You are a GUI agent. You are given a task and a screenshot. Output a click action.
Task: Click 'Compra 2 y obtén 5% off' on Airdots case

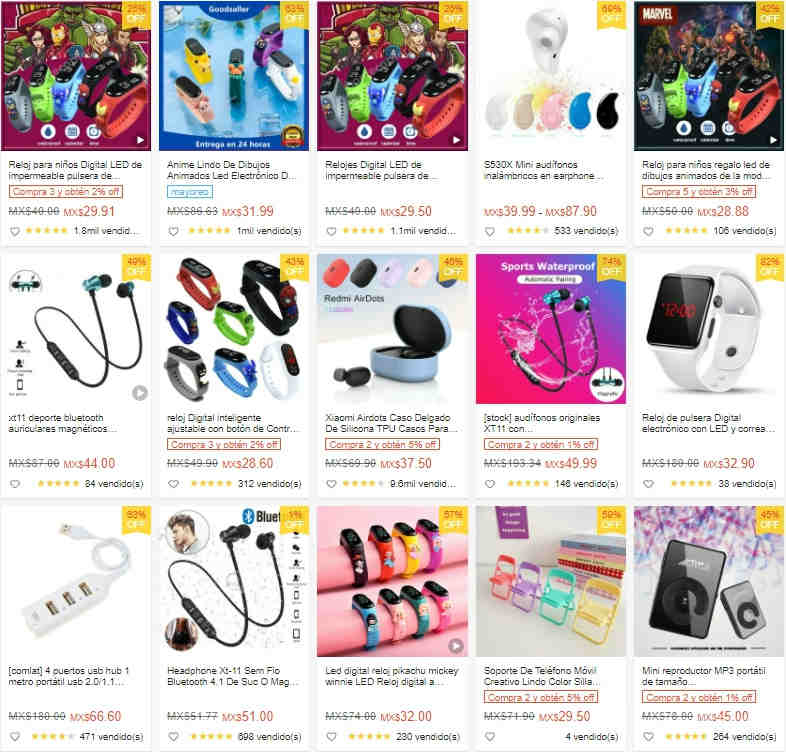pos(382,444)
